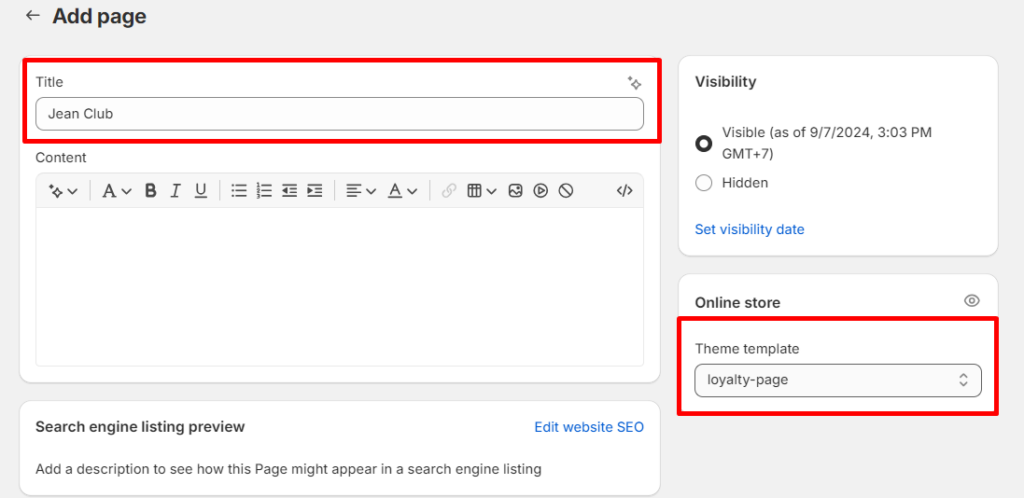Select the Visible radio option

coord(703,143)
